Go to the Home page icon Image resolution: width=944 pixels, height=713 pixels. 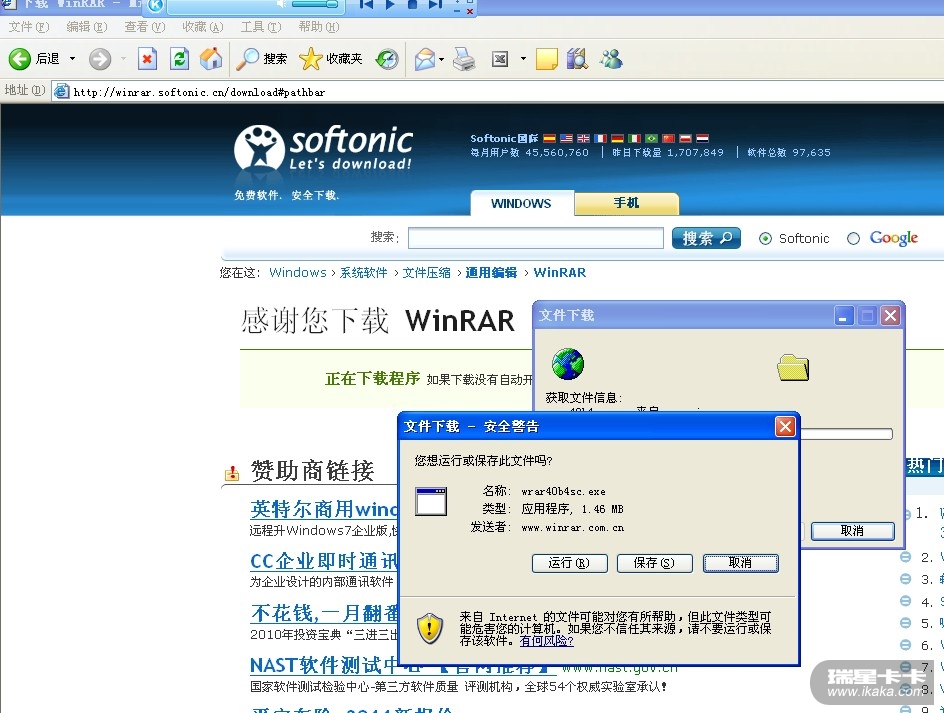tap(211, 58)
